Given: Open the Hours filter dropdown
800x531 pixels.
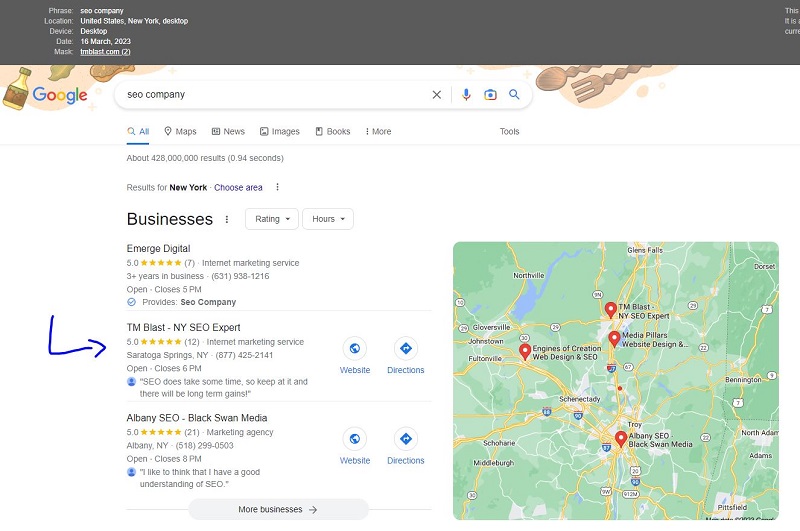Looking at the screenshot, I should (x=328, y=219).
